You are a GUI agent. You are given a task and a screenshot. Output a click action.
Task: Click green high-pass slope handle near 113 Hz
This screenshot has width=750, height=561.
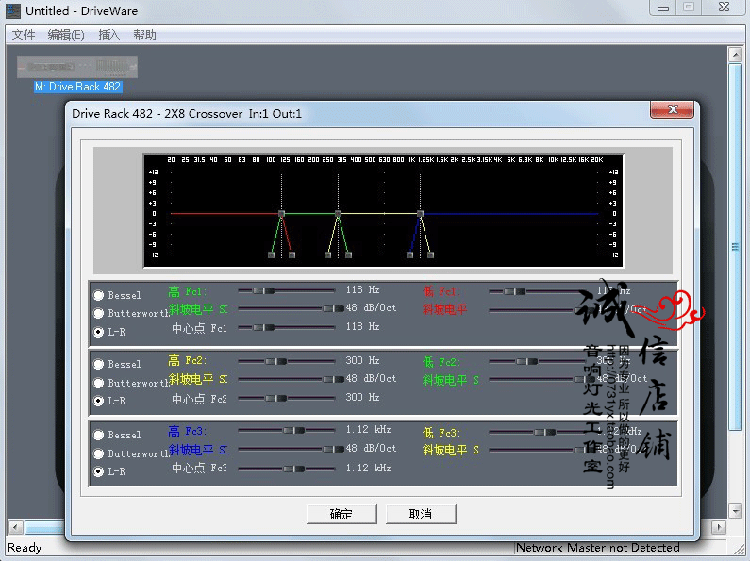(x=271, y=255)
